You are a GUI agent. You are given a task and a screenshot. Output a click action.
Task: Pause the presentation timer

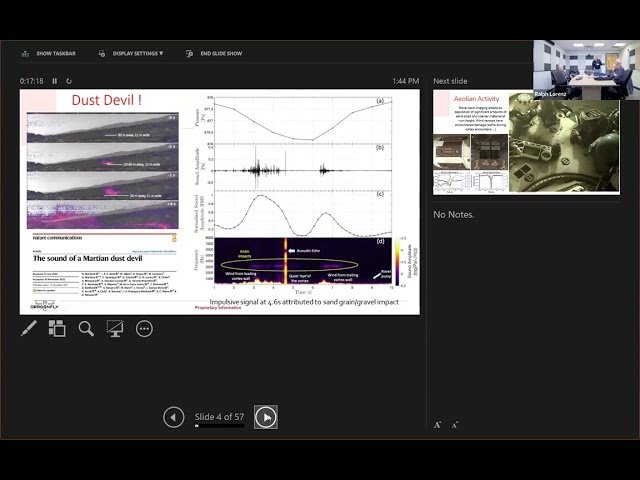[x=55, y=81]
